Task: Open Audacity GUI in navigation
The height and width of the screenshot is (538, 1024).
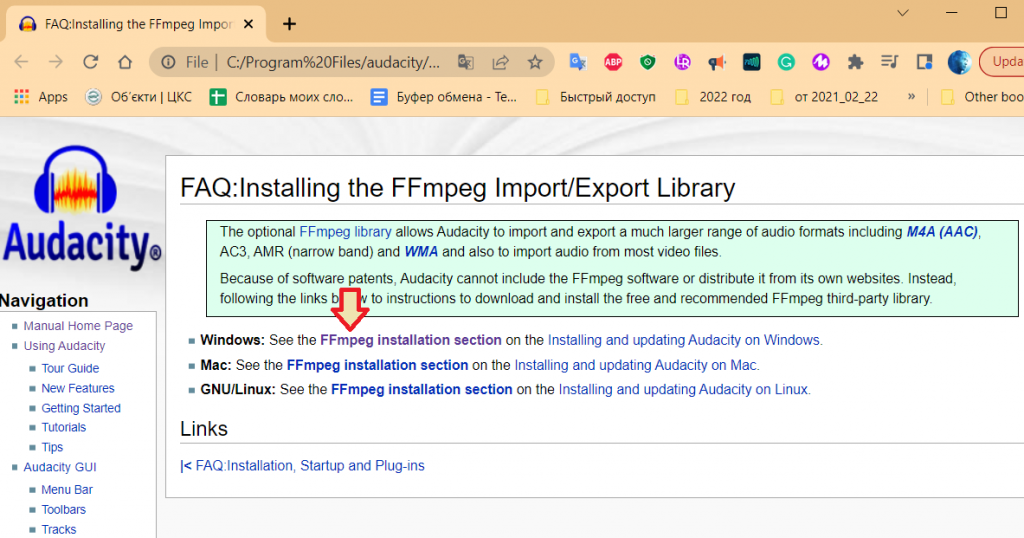Action: pyautogui.click(x=60, y=467)
